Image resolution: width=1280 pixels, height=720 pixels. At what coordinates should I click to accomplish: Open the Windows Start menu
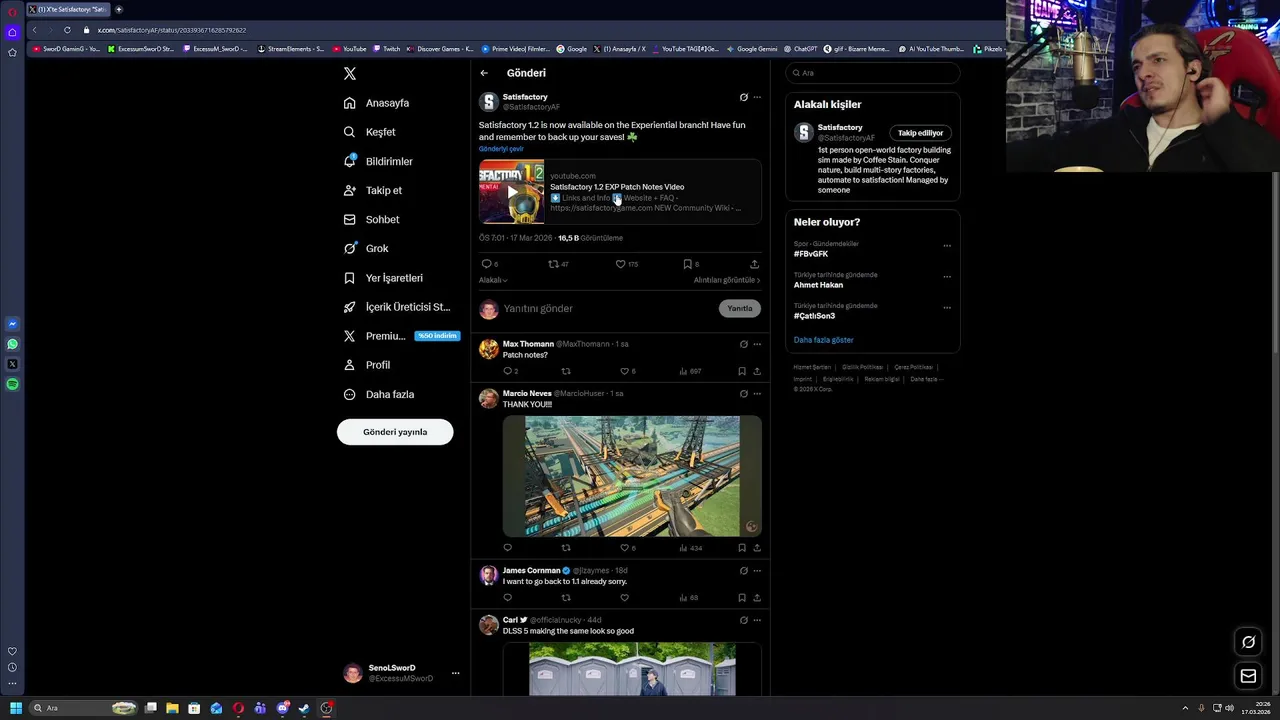15,708
